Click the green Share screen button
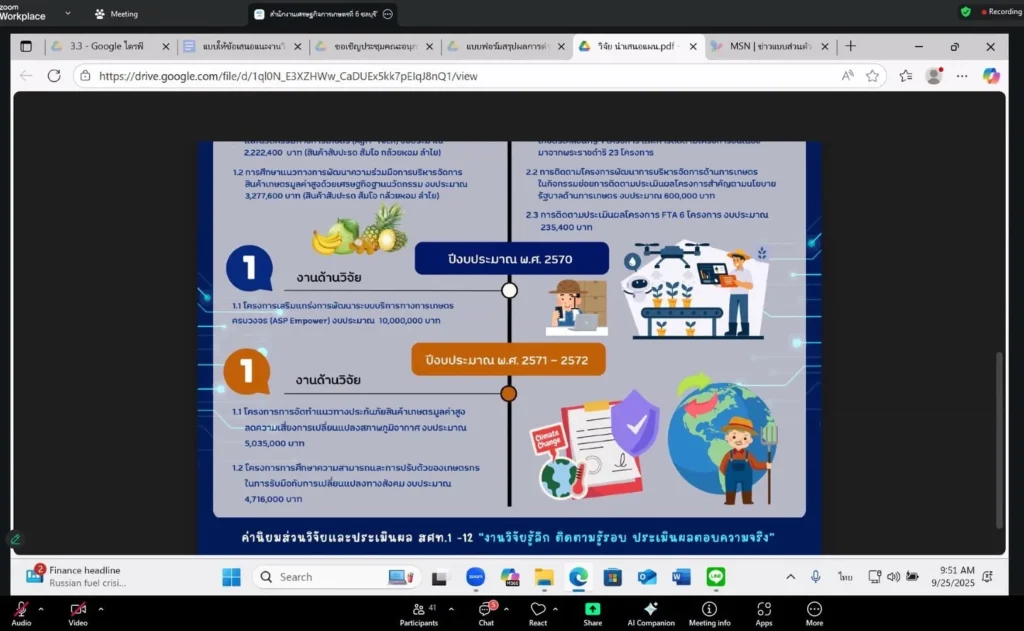1024x631 pixels. coord(593,610)
